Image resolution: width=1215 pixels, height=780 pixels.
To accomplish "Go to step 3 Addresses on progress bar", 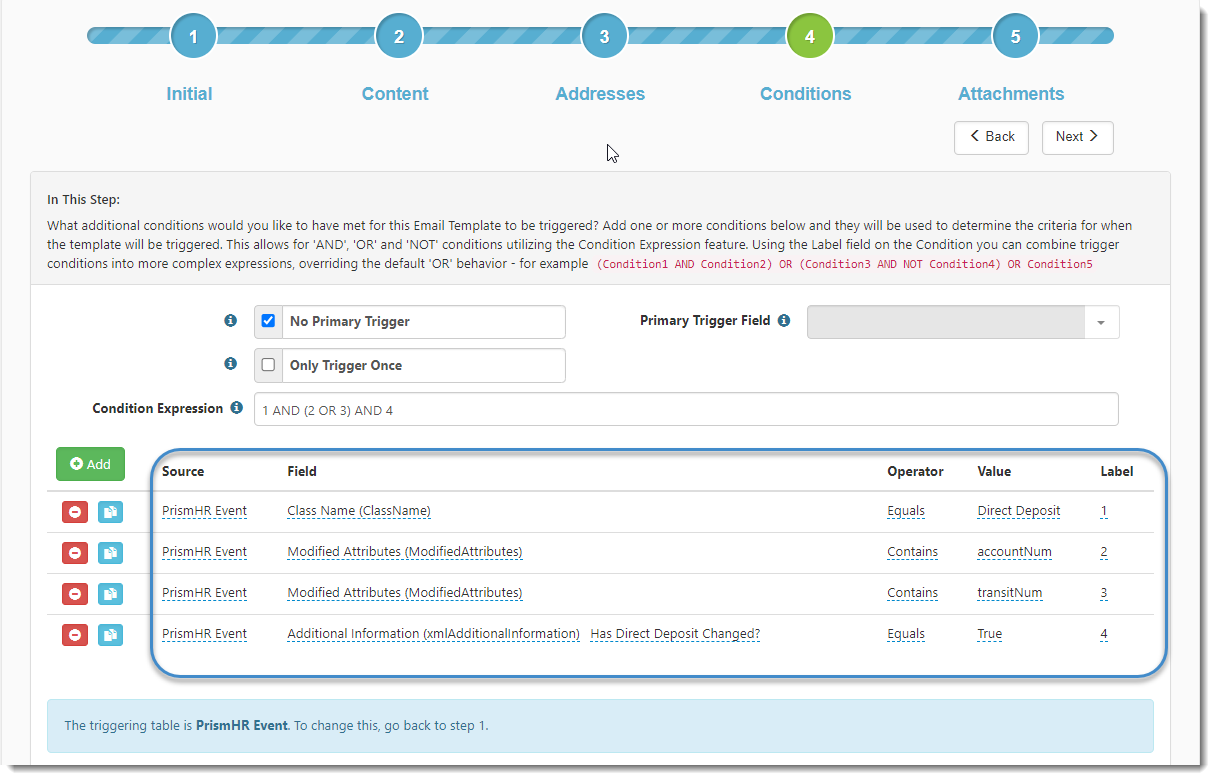I will [x=604, y=37].
